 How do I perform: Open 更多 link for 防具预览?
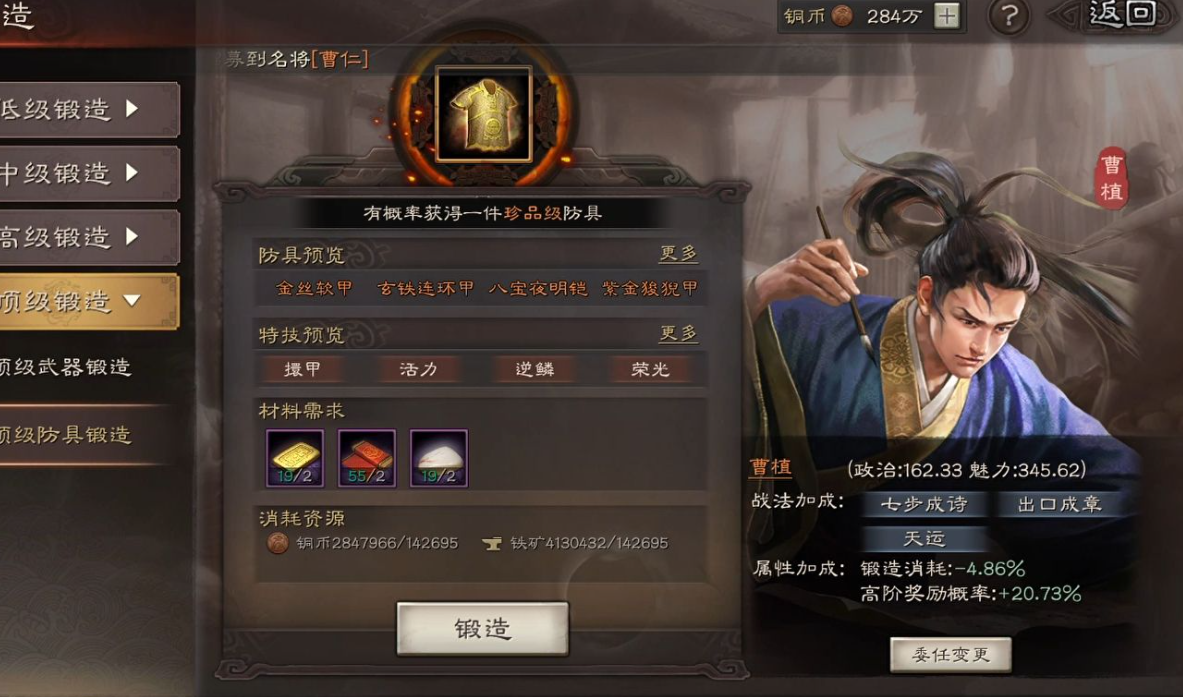click(678, 253)
